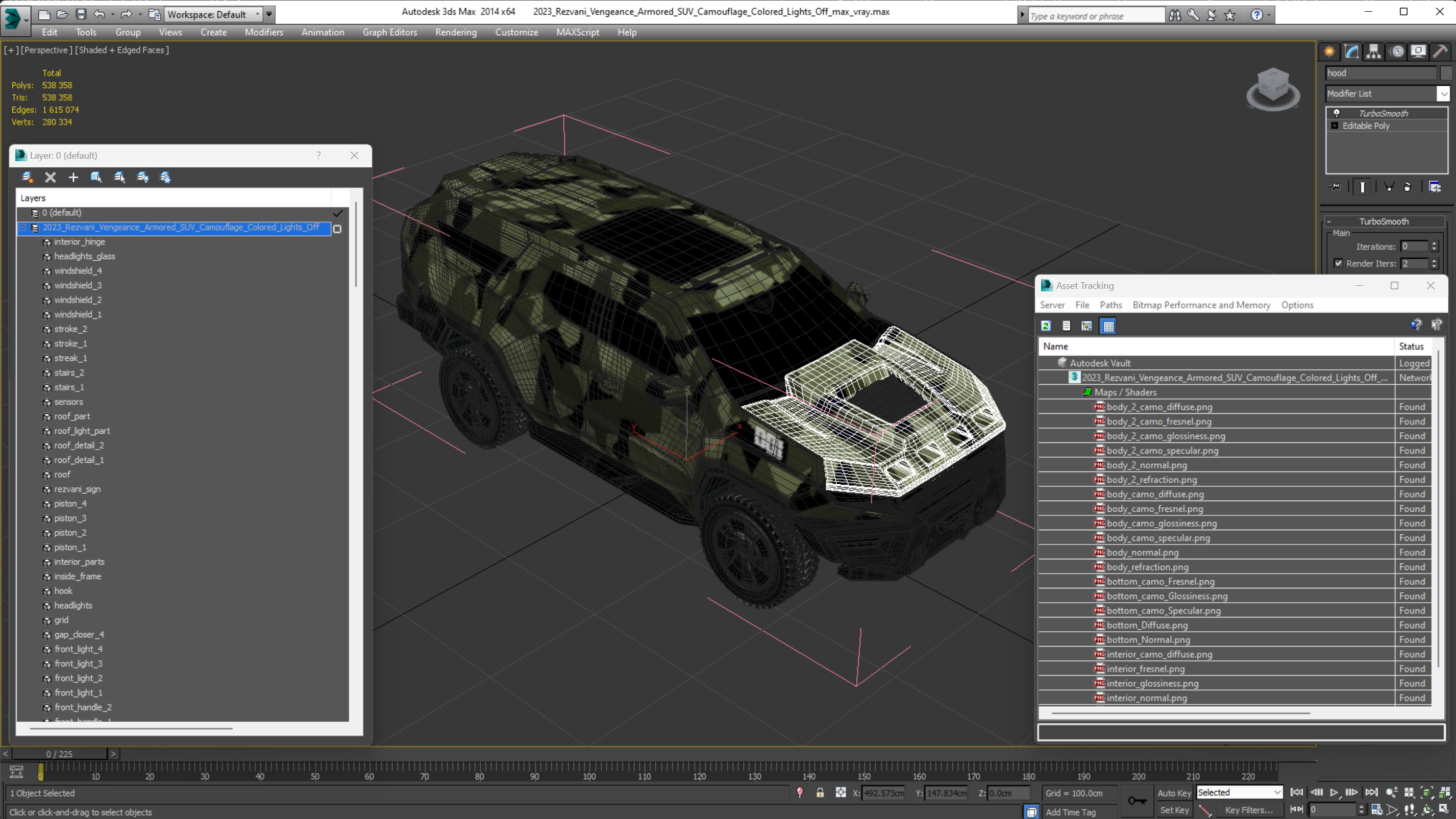Image resolution: width=1456 pixels, height=819 pixels.
Task: Collapse the Rezvani layer tree expander
Action: pos(23,227)
